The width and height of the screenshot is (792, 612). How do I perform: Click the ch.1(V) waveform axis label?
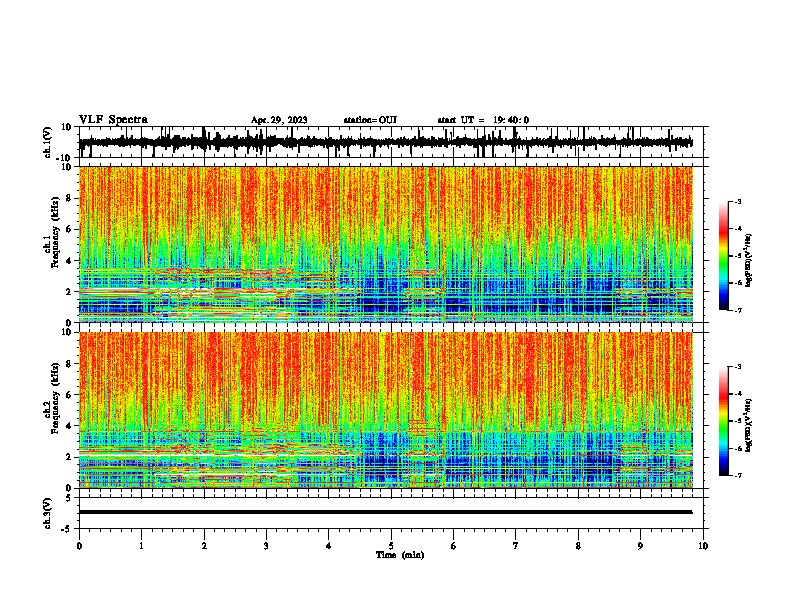pyautogui.click(x=48, y=142)
